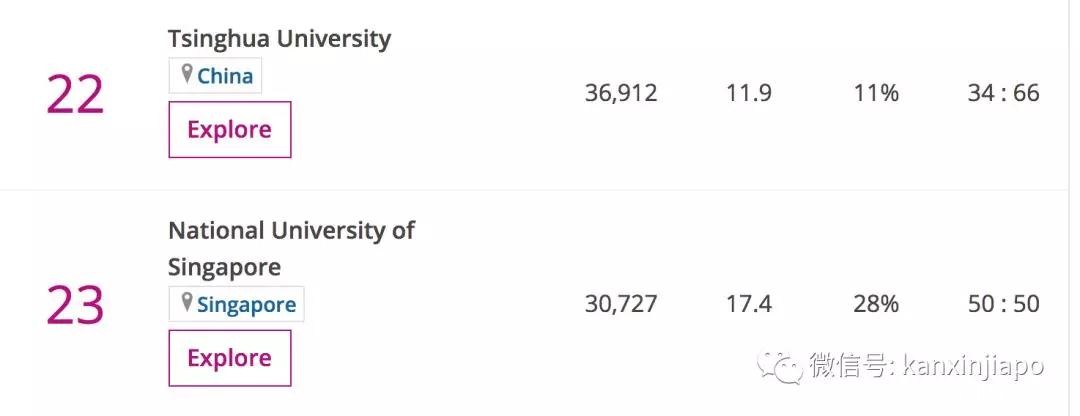
Task: Click the location pin icon beside China
Action: 186,75
